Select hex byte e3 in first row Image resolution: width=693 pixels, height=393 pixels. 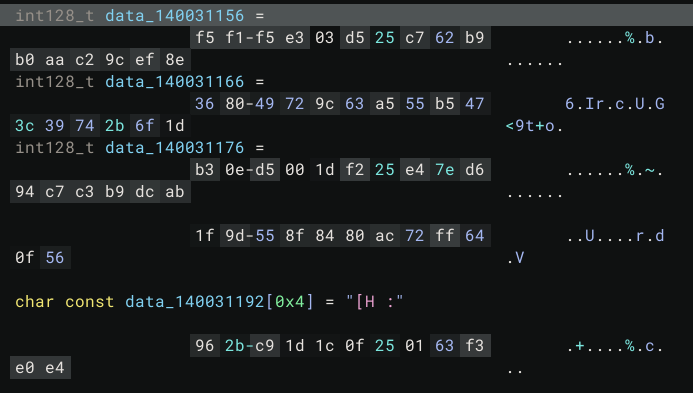click(x=294, y=38)
